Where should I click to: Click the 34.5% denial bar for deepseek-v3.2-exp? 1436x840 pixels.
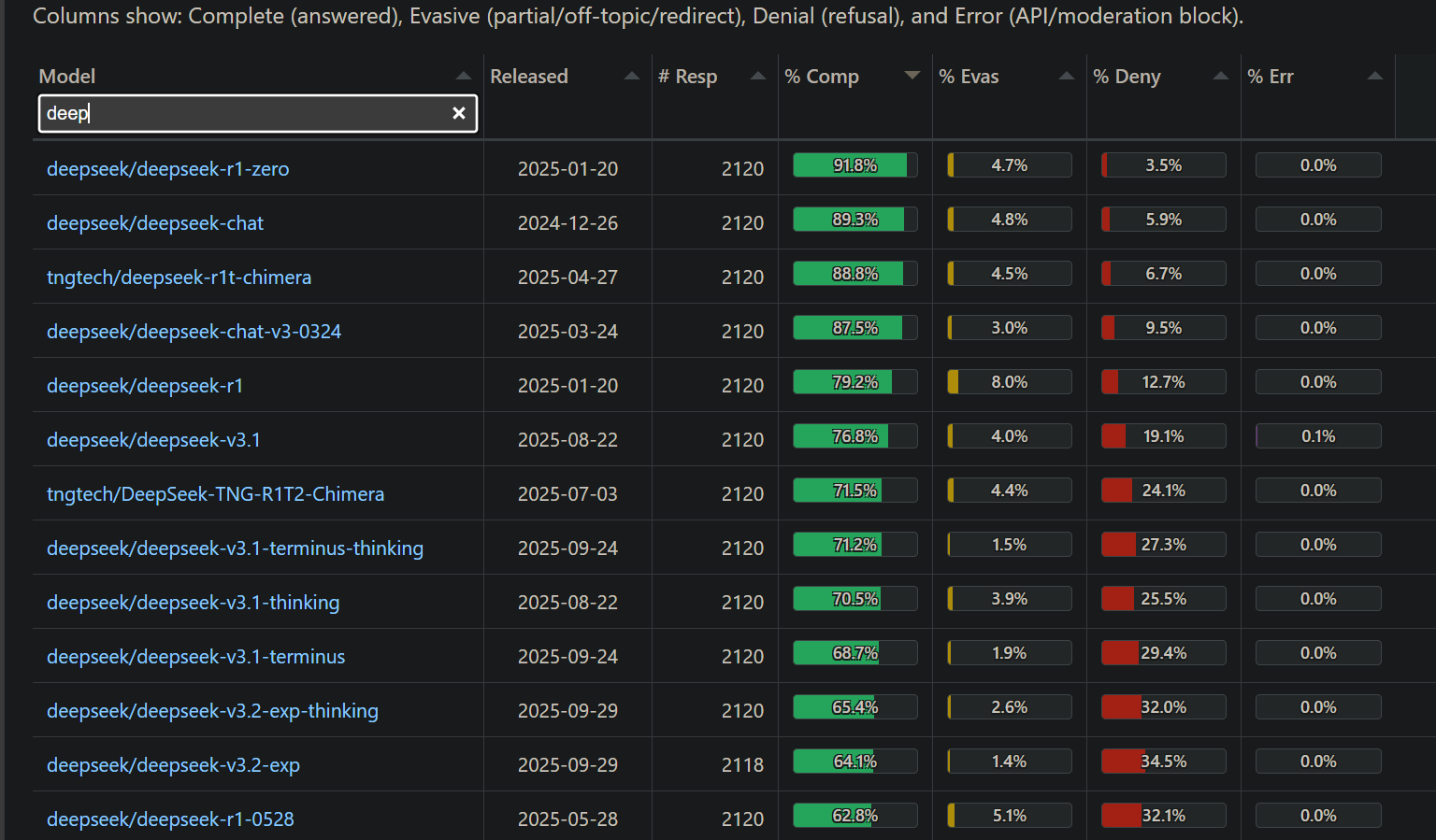coord(1164,762)
